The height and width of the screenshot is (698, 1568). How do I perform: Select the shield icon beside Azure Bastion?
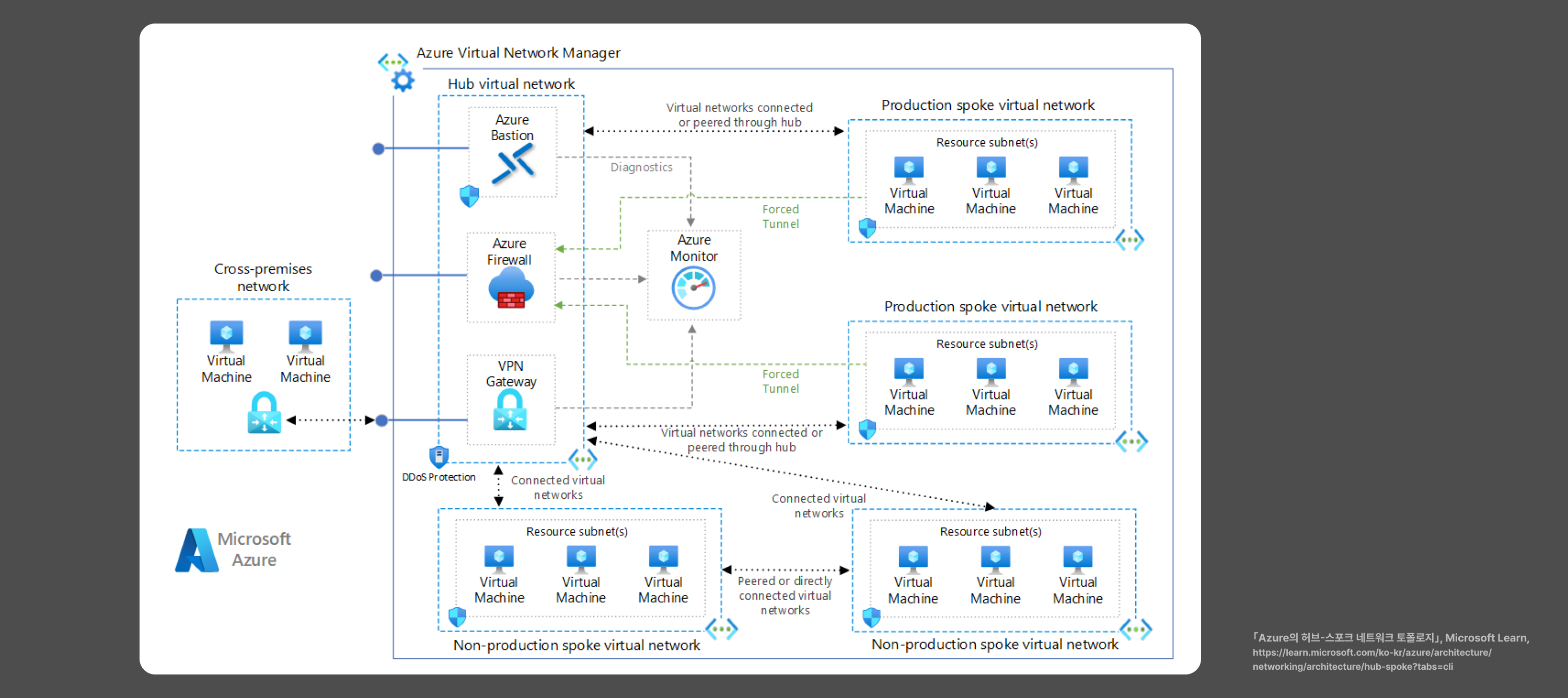pyautogui.click(x=469, y=196)
